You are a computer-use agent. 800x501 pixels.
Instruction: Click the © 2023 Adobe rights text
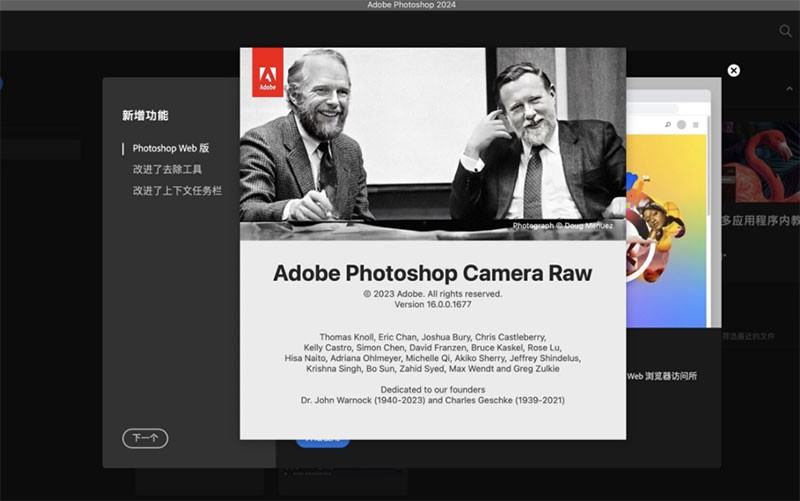[x=433, y=294]
